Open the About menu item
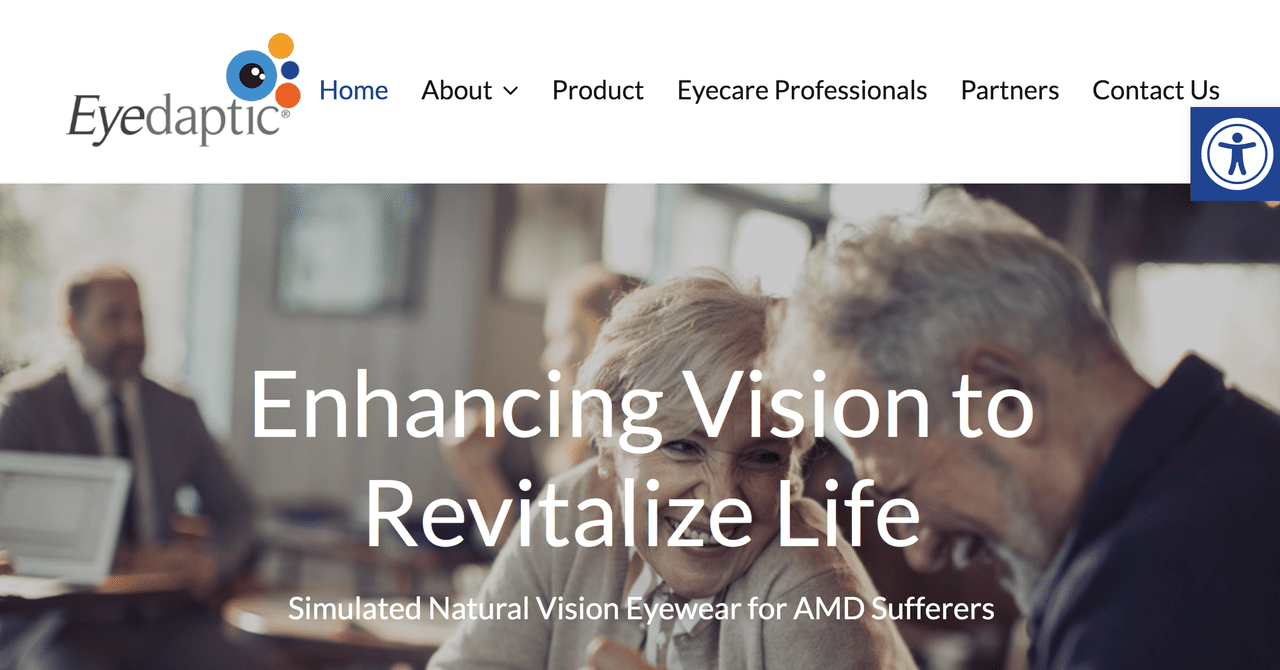This screenshot has width=1280, height=670. tap(456, 90)
